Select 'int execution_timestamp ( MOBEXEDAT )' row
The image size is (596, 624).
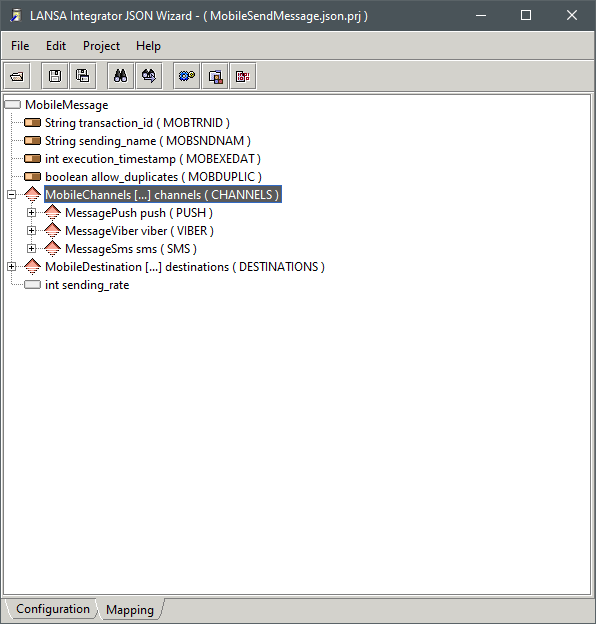click(153, 158)
